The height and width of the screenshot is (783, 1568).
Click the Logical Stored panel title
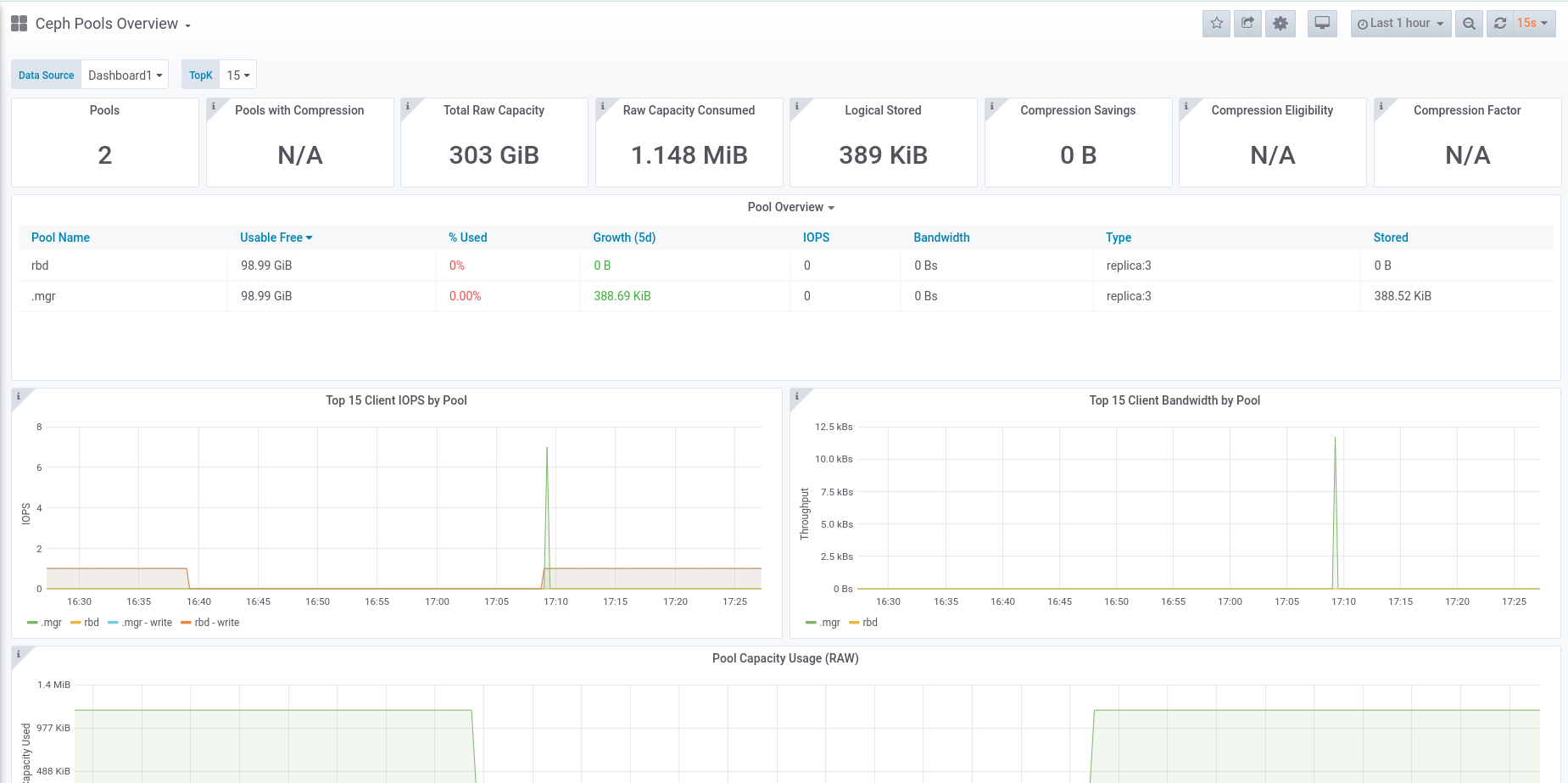(883, 110)
